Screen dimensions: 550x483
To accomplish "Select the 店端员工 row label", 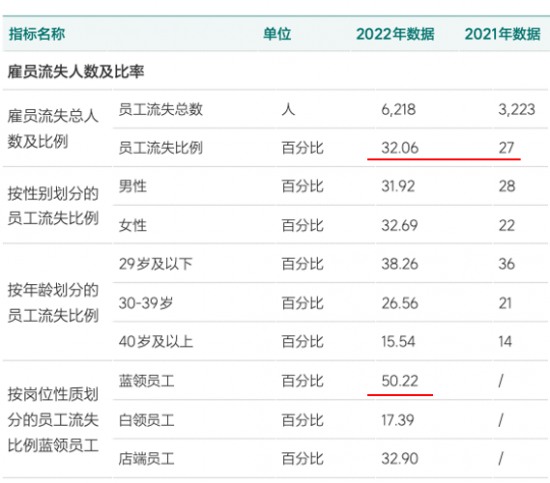I will pyautogui.click(x=147, y=459).
